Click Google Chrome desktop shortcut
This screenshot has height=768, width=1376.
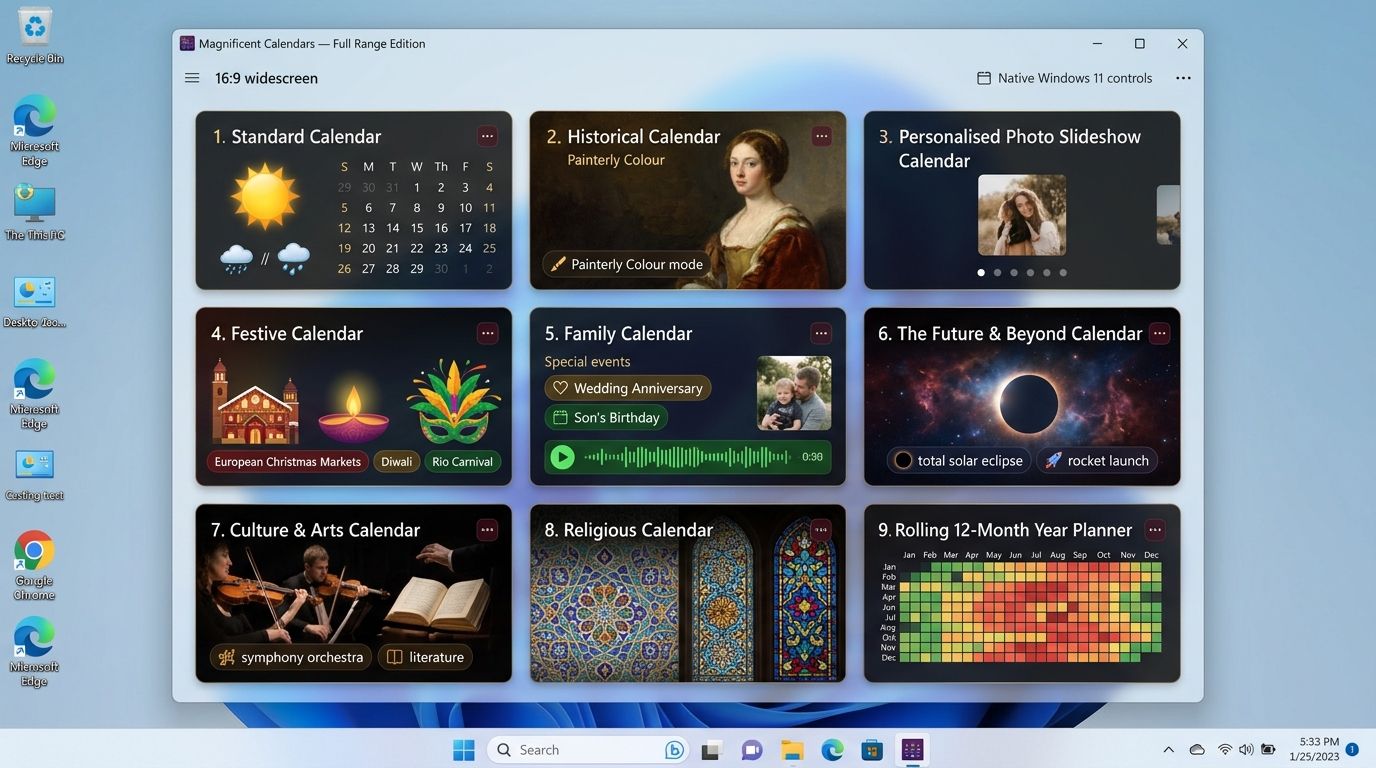tap(34, 565)
